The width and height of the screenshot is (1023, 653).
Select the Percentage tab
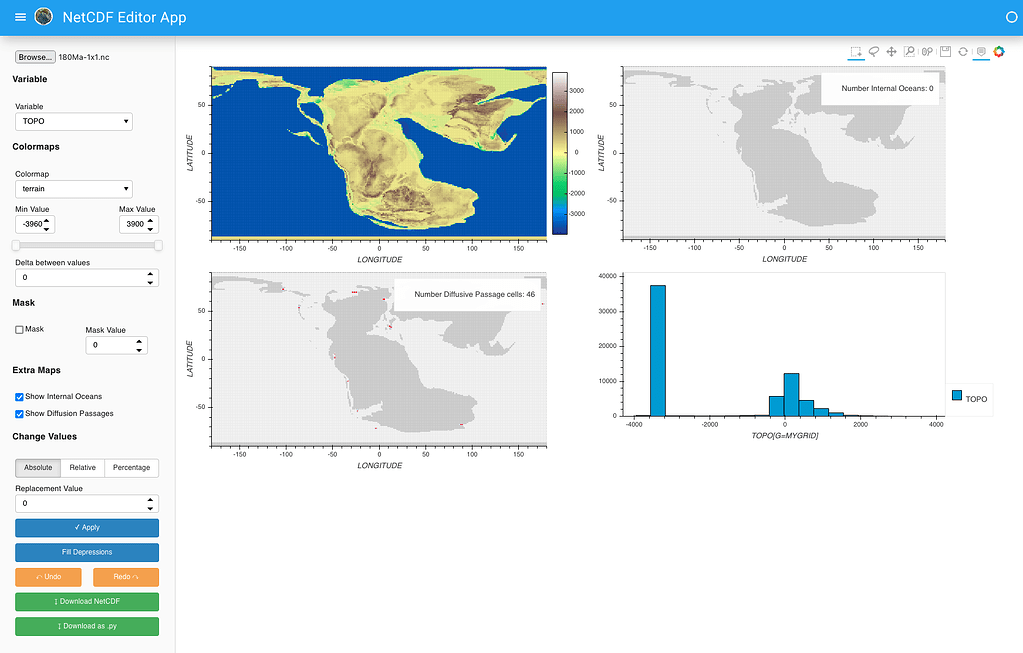(131, 467)
